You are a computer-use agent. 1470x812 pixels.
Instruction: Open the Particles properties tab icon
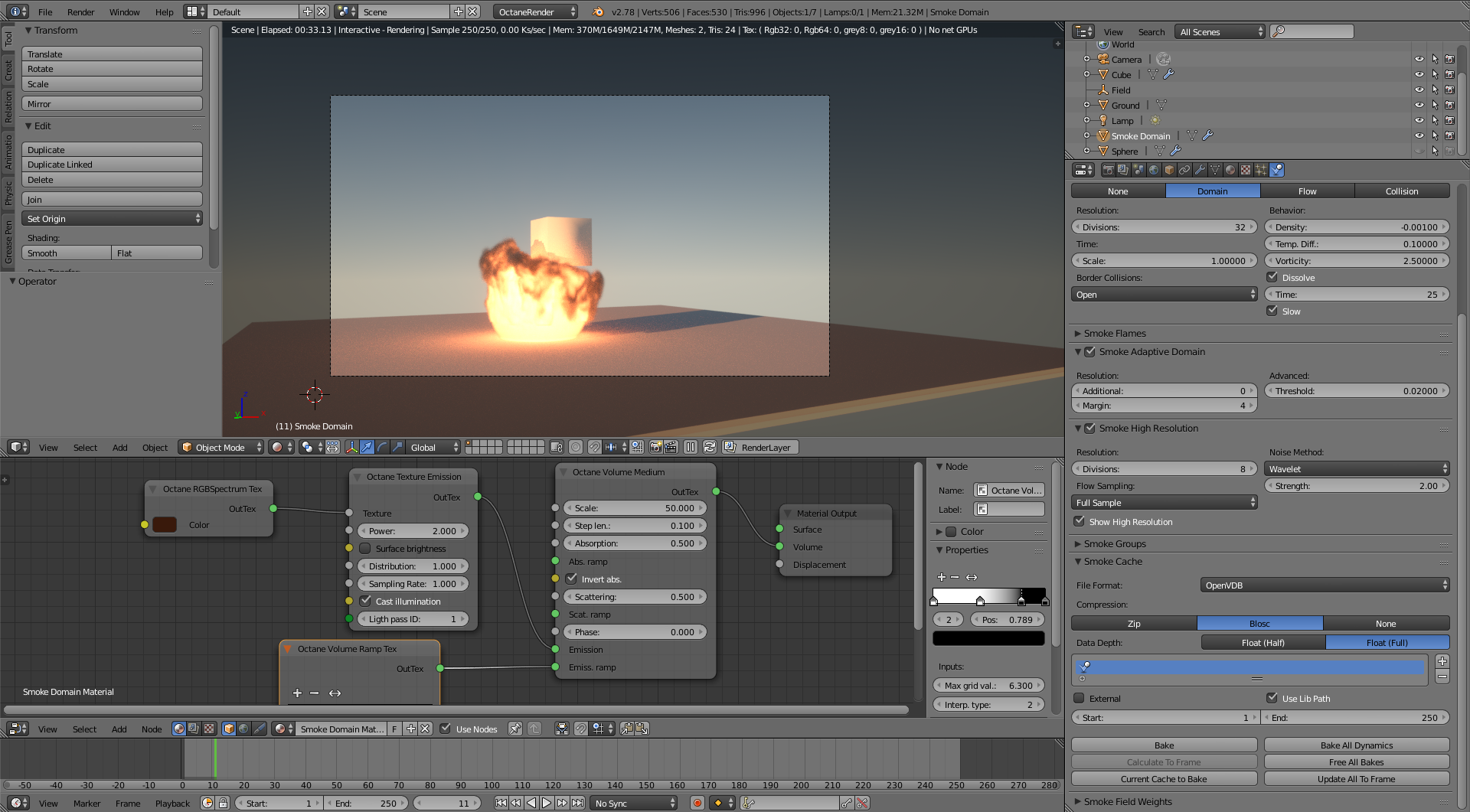coord(1261,170)
